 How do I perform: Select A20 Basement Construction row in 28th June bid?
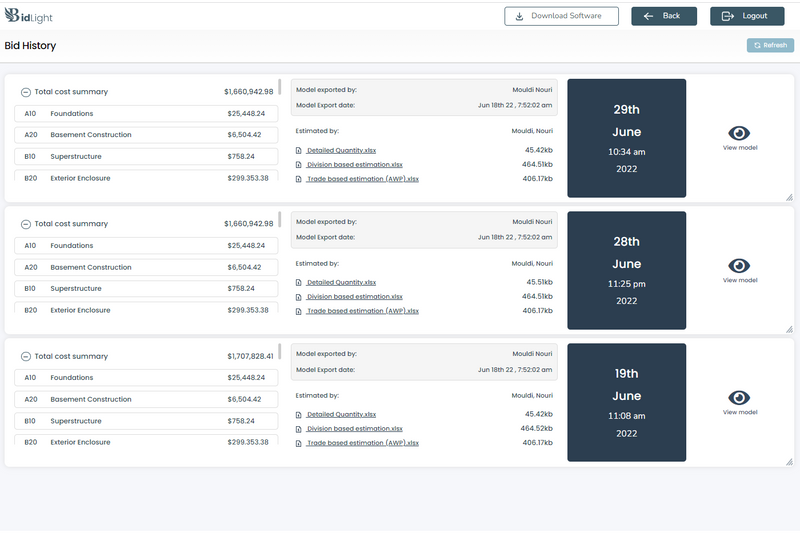[x=146, y=267]
